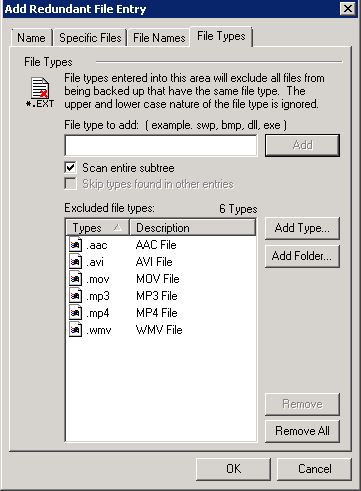Focus the File type to add field
The width and height of the screenshot is (361, 491).
(x=161, y=145)
